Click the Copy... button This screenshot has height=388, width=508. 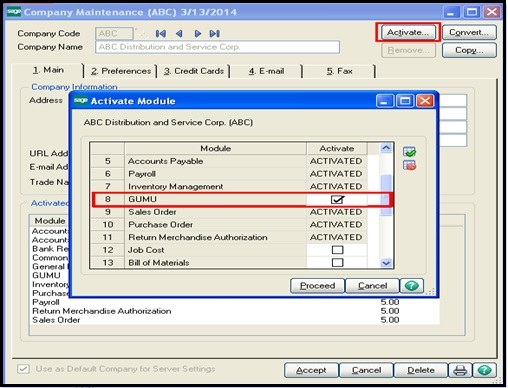coord(469,50)
